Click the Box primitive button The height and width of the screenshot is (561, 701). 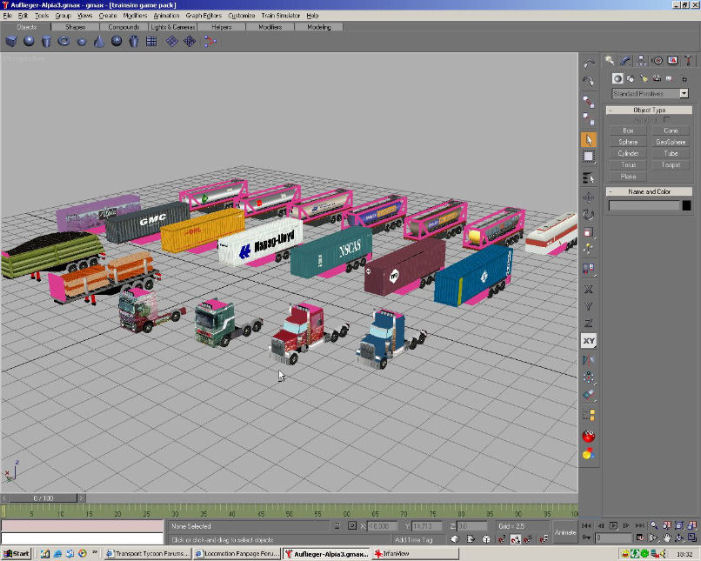tap(628, 131)
